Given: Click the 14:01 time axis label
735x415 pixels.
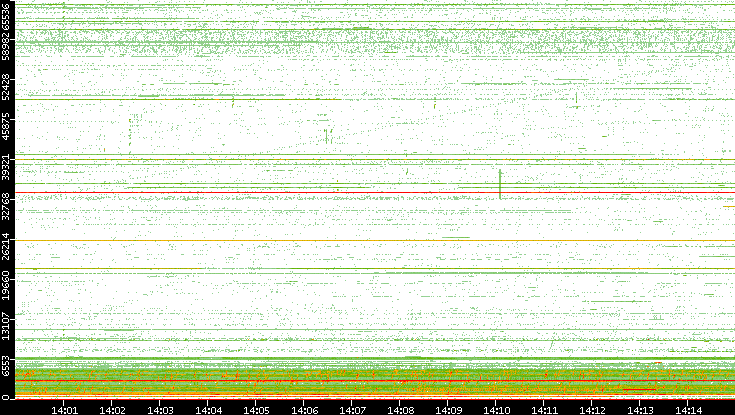Looking at the screenshot, I should point(64,411).
